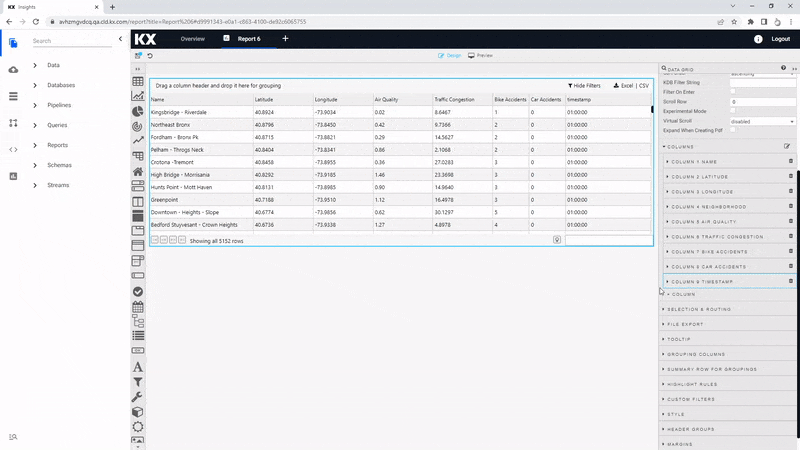Delete Column 2 Latitude with trash icon
The width and height of the screenshot is (800, 450).
(791, 175)
